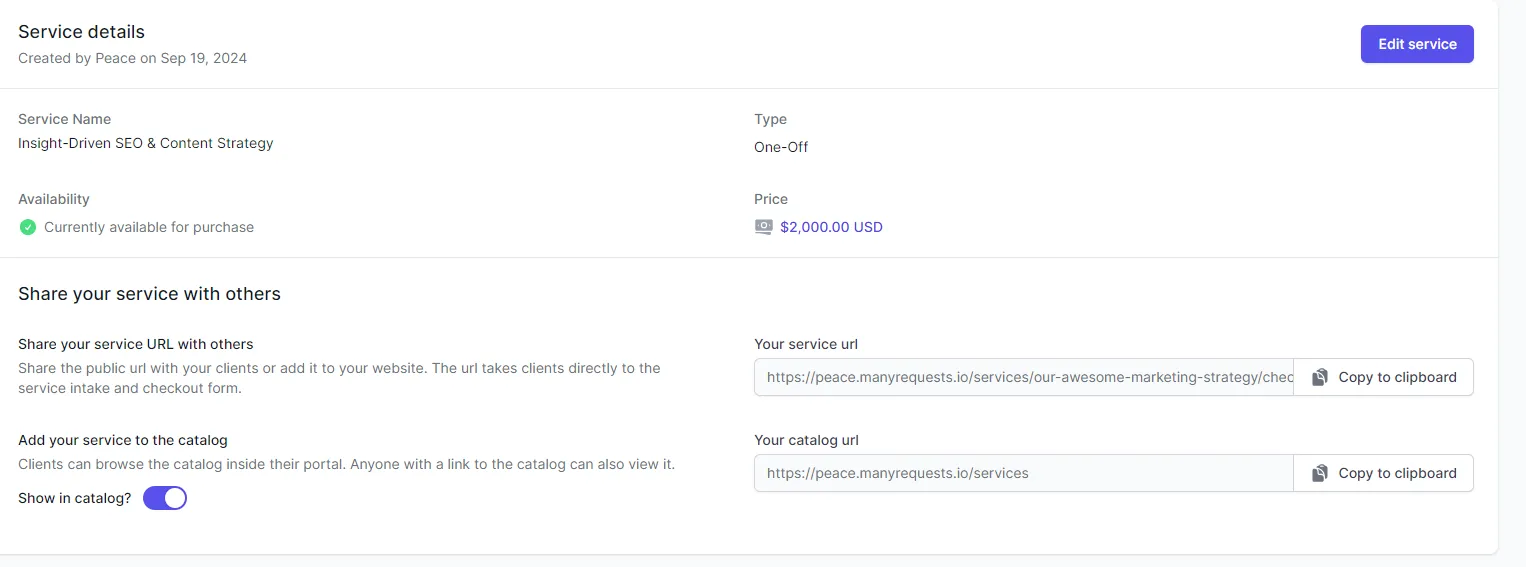
Task: Click 'Share your service with others' heading
Action: click(149, 294)
